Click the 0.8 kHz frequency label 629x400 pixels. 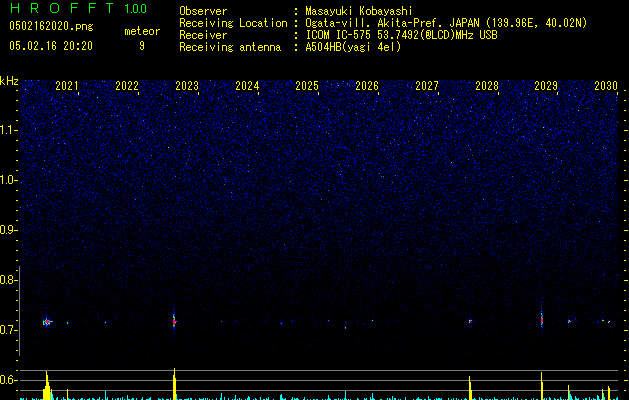pos(8,280)
